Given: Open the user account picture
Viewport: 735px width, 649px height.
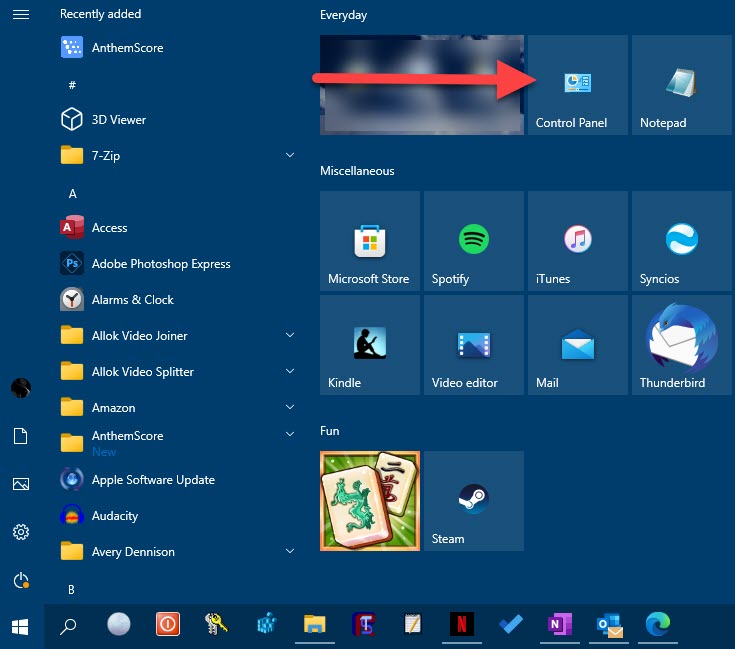Looking at the screenshot, I should point(21,388).
